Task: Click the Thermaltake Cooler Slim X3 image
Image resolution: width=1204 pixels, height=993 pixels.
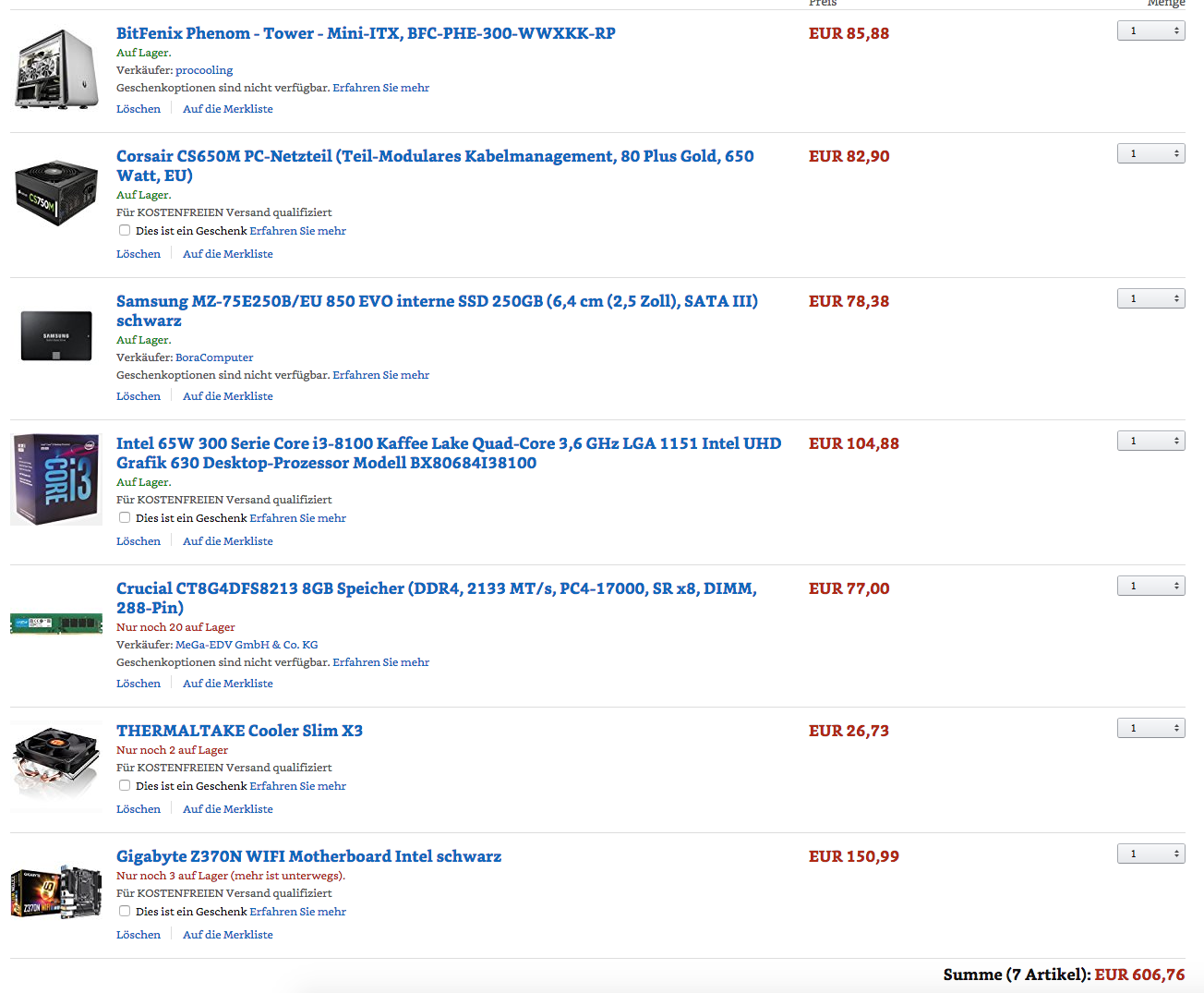Action: click(56, 763)
